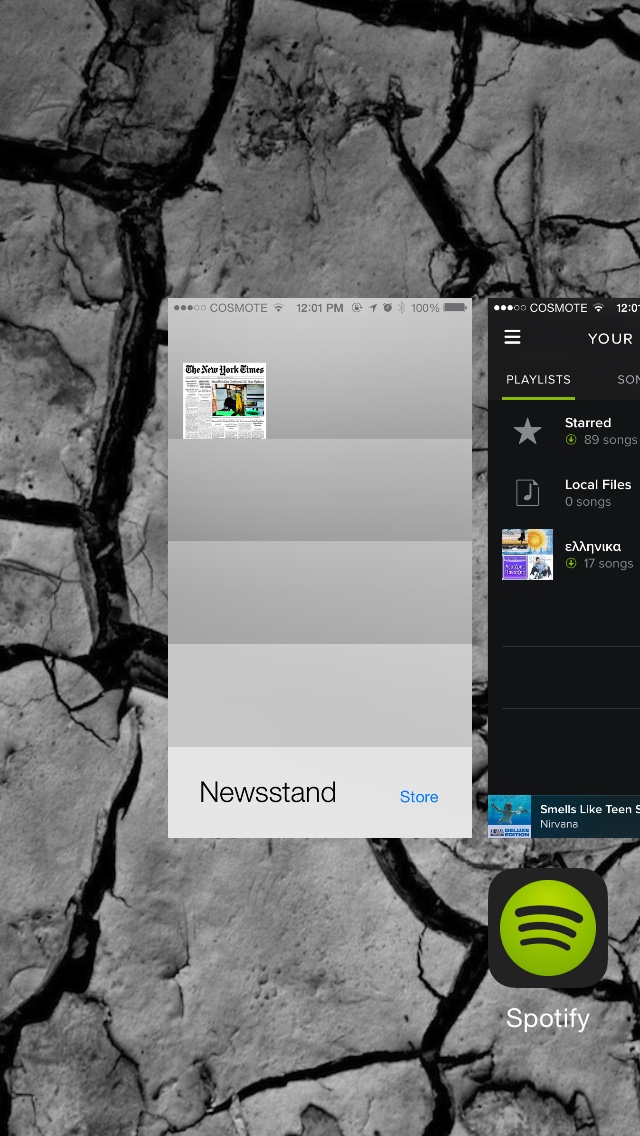Viewport: 640px width, 1136px height.
Task: Tap the download indicator beside 89 songs
Action: (x=571, y=440)
